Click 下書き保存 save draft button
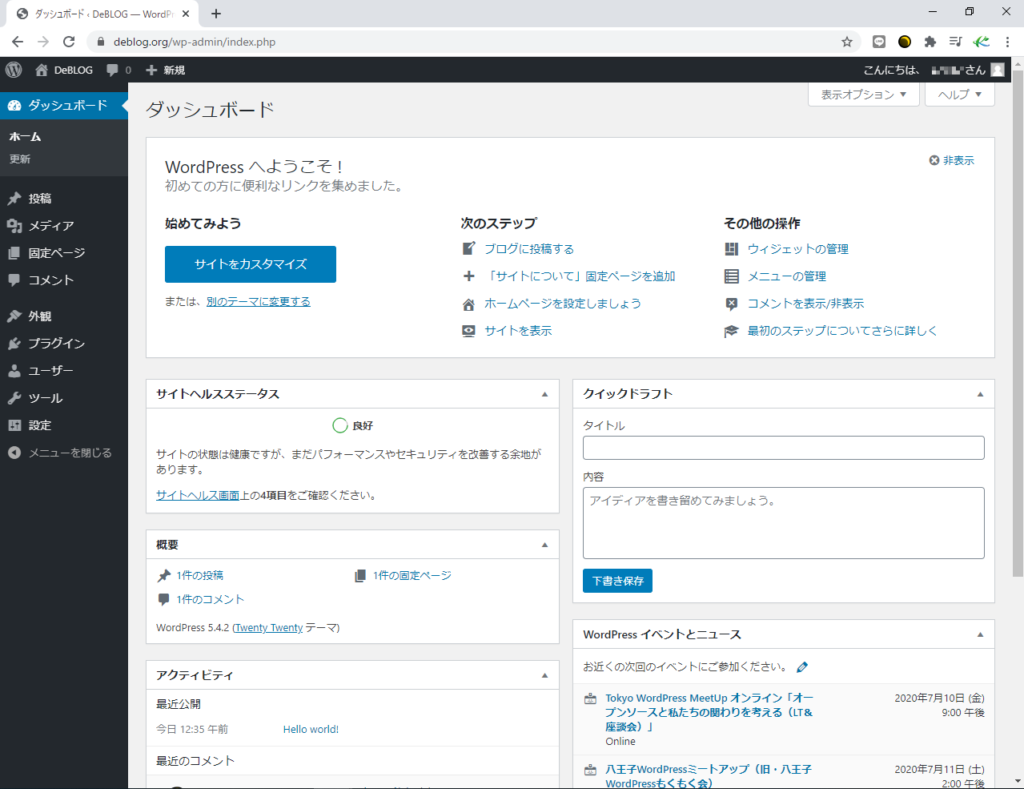1024x789 pixels. [617, 581]
